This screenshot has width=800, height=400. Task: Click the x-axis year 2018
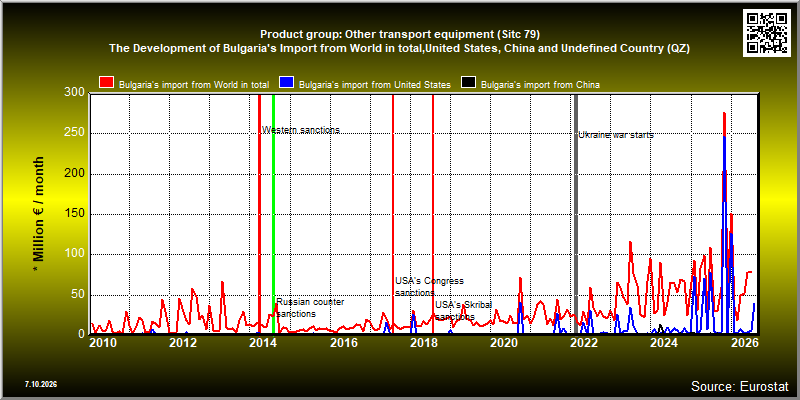tap(423, 343)
